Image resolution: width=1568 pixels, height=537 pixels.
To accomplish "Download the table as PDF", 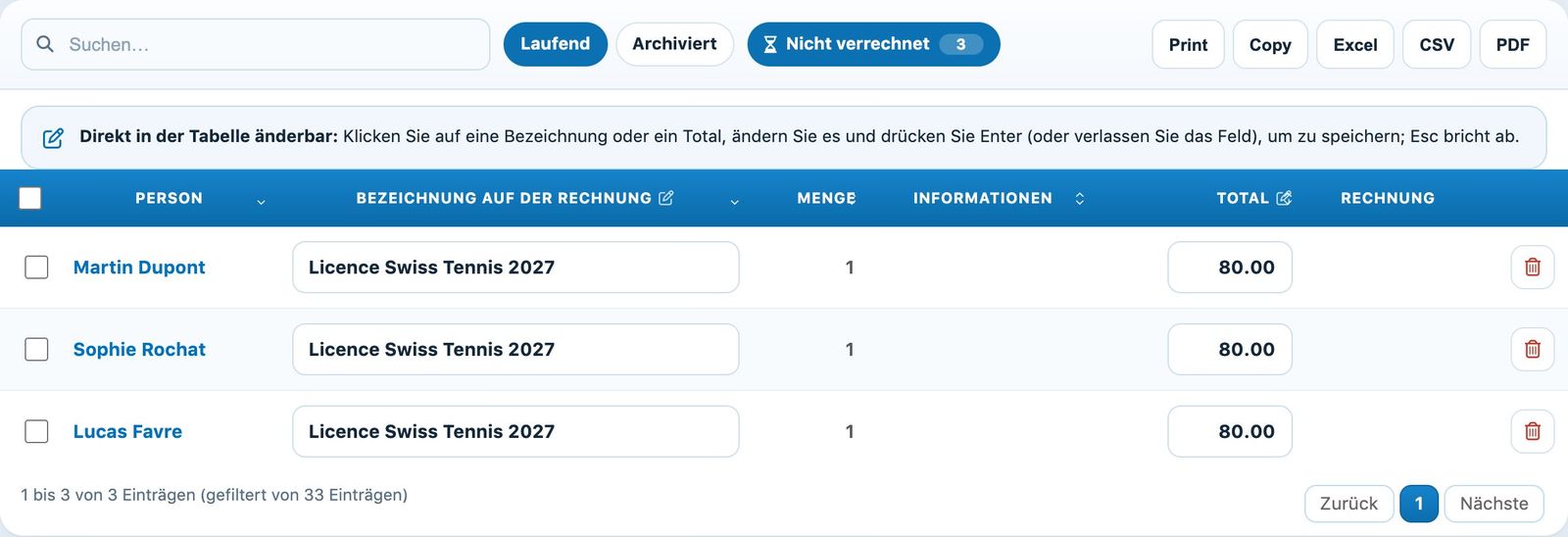I will click(x=1512, y=45).
